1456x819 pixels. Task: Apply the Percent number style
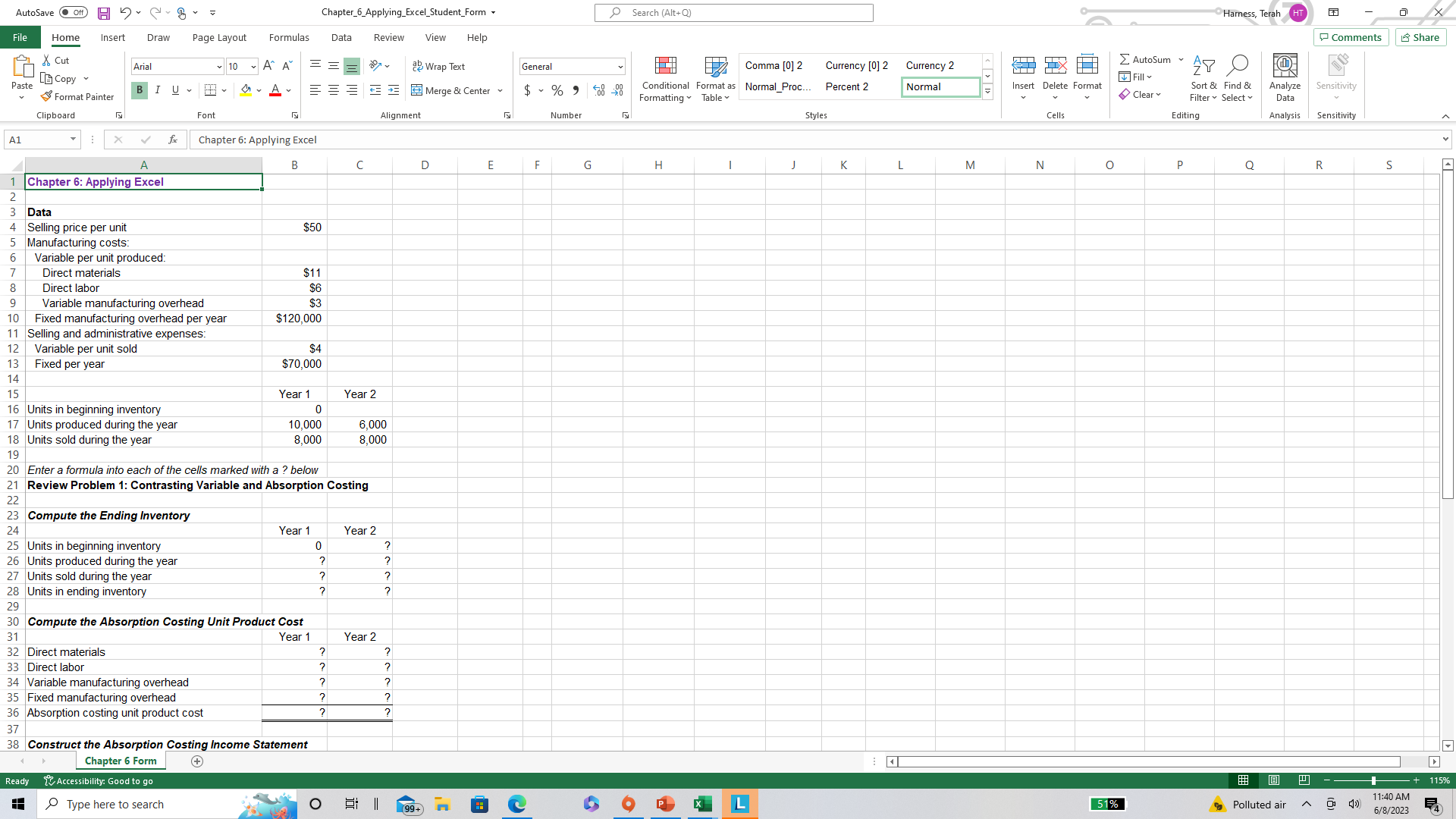[557, 90]
